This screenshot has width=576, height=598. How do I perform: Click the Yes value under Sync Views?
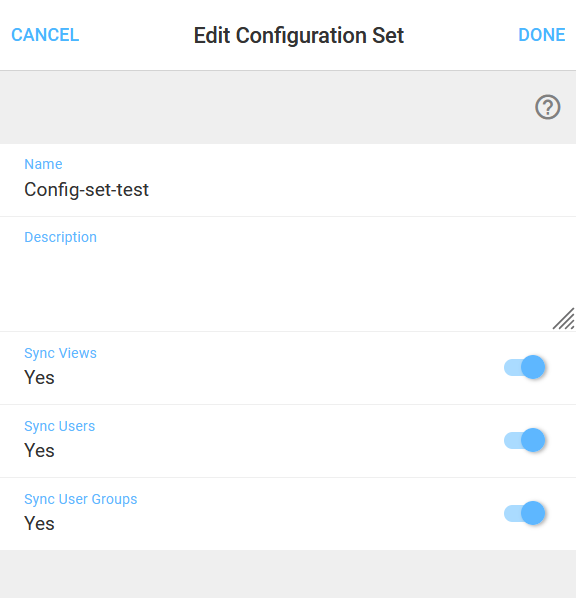(x=39, y=378)
